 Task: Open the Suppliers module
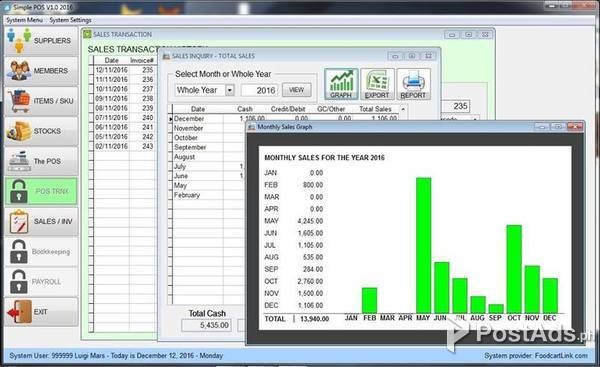(41, 41)
